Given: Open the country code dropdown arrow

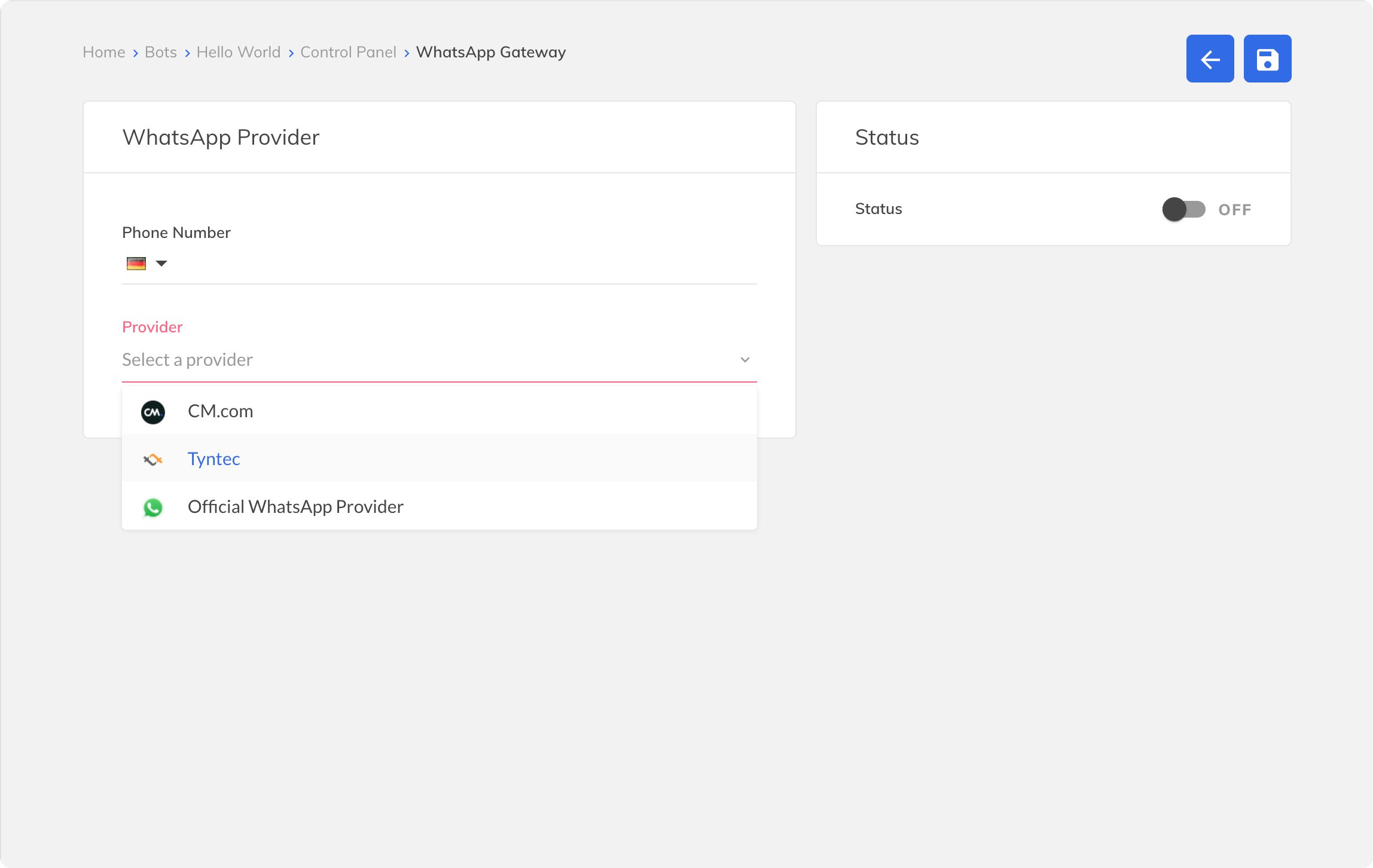Looking at the screenshot, I should pyautogui.click(x=161, y=263).
